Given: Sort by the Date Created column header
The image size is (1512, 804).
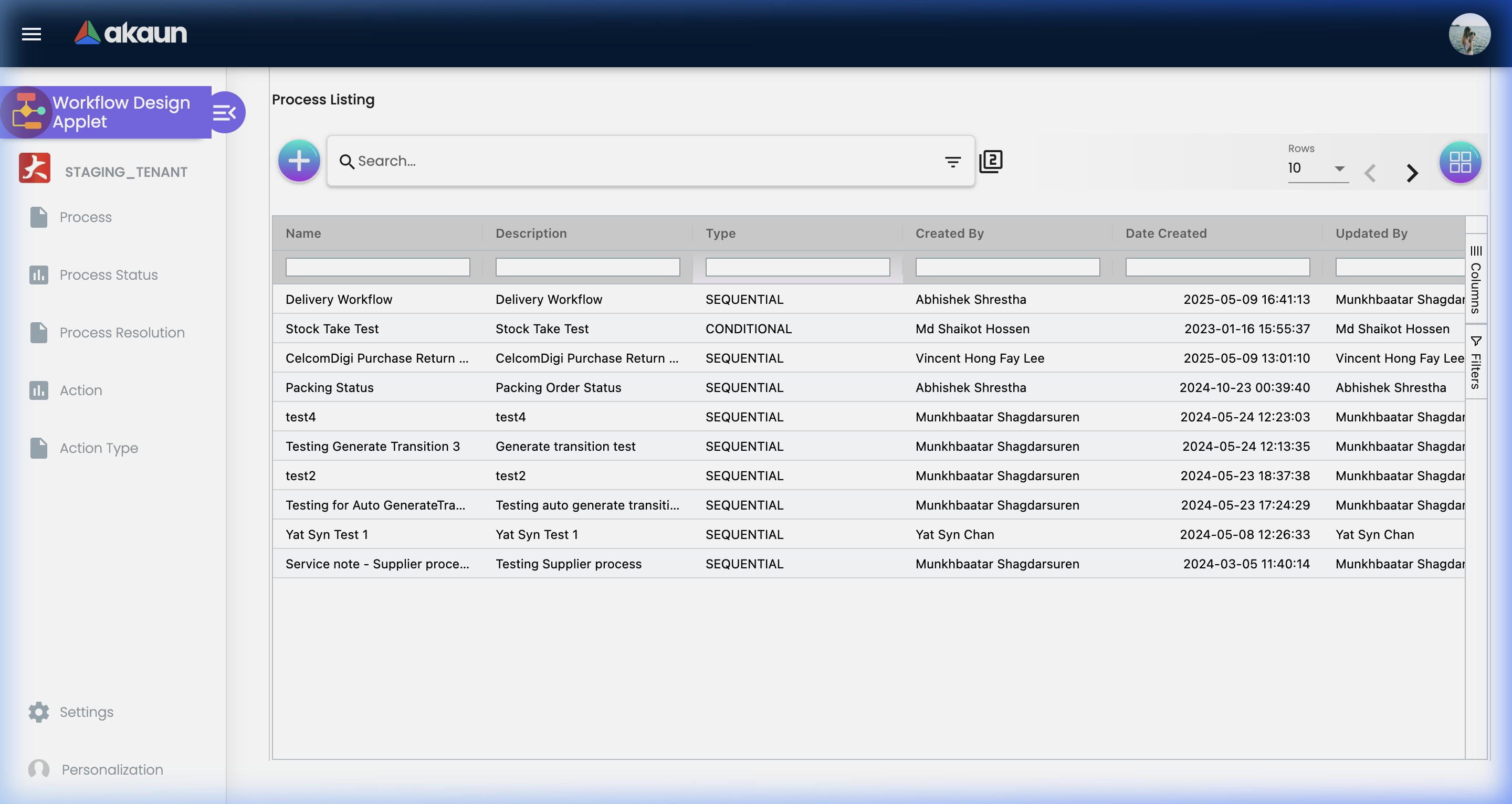Looking at the screenshot, I should coord(1165,233).
